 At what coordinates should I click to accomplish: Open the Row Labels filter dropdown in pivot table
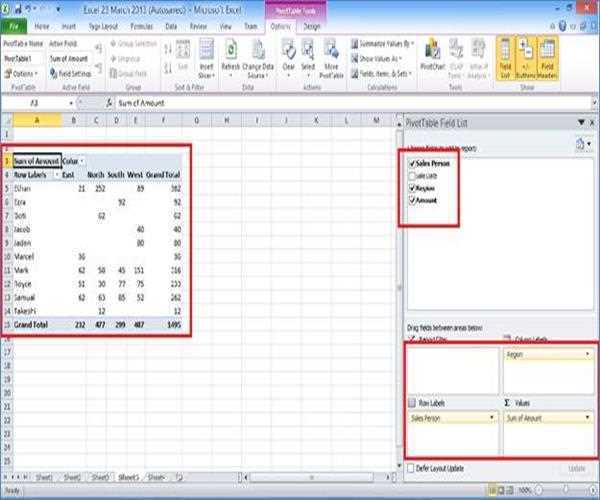[55, 173]
